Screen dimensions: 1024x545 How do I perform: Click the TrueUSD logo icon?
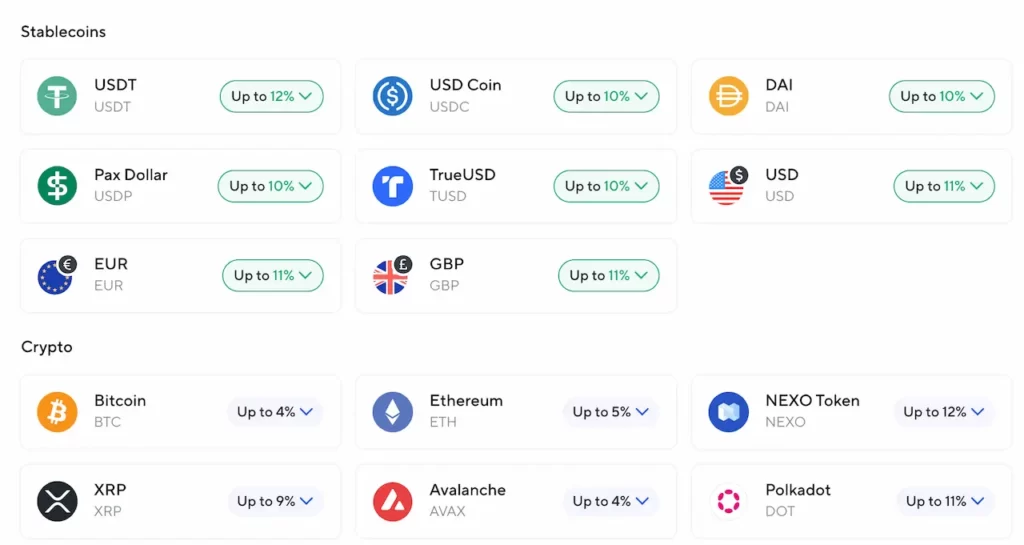[392, 186]
